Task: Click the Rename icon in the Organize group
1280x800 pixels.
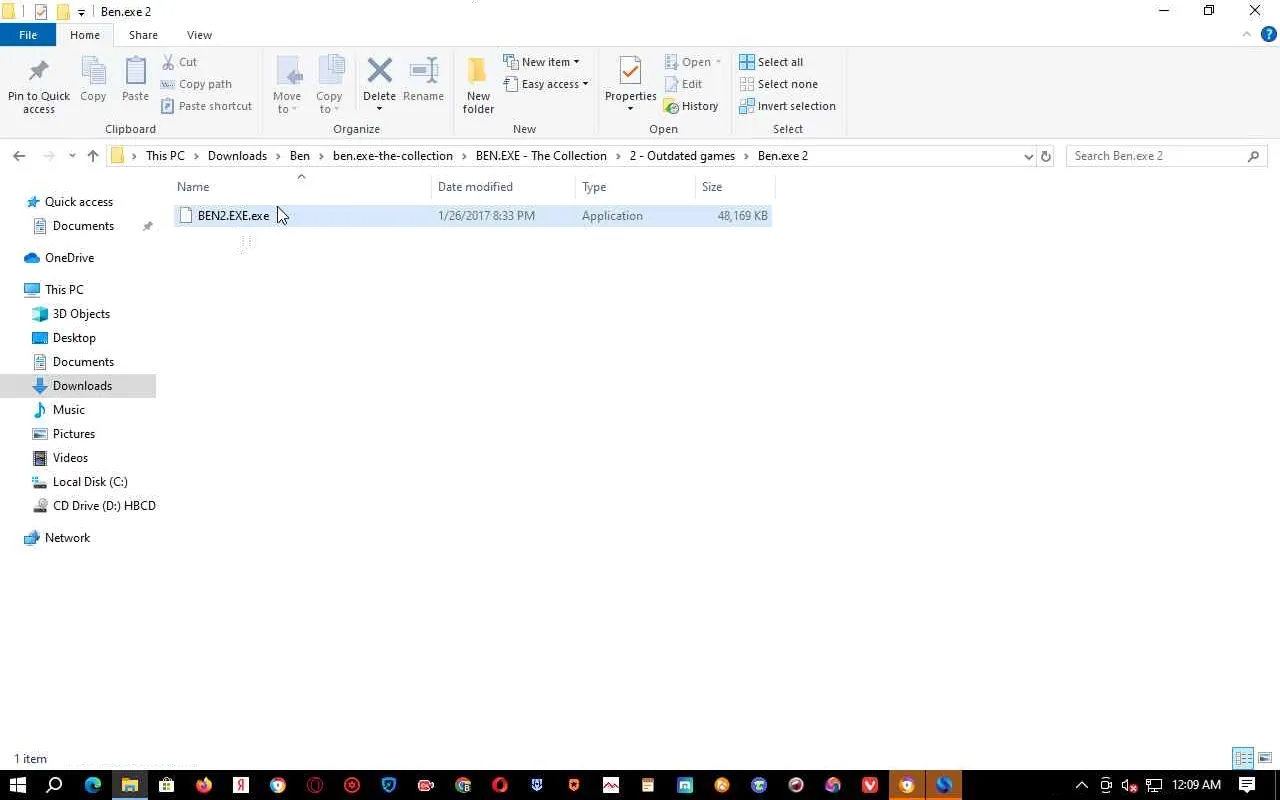Action: coord(423,72)
